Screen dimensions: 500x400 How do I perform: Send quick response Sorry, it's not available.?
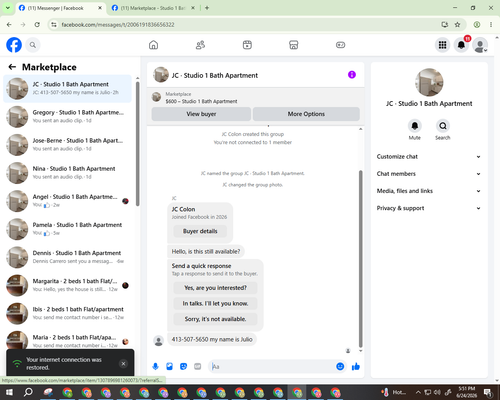pyautogui.click(x=215, y=319)
